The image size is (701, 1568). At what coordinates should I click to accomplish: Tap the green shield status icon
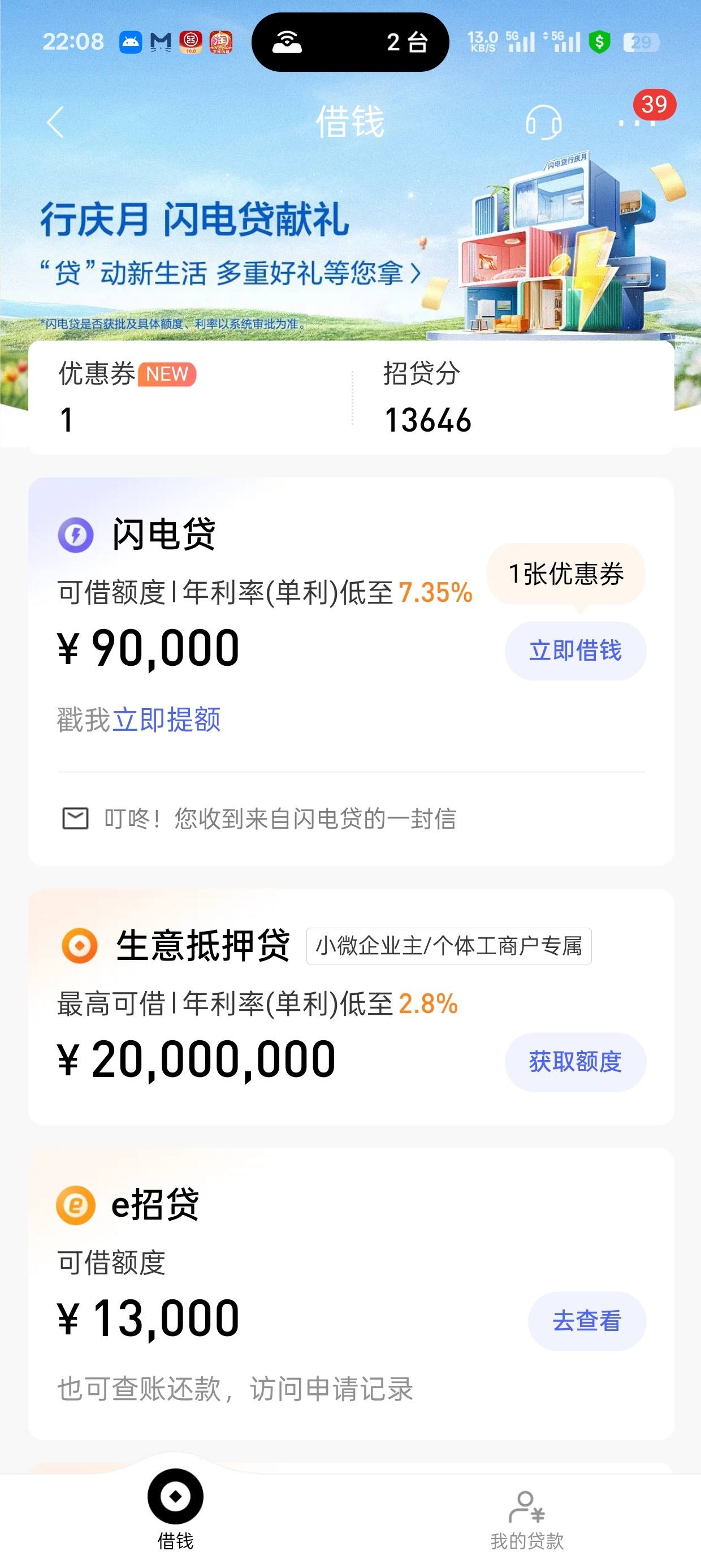(599, 42)
